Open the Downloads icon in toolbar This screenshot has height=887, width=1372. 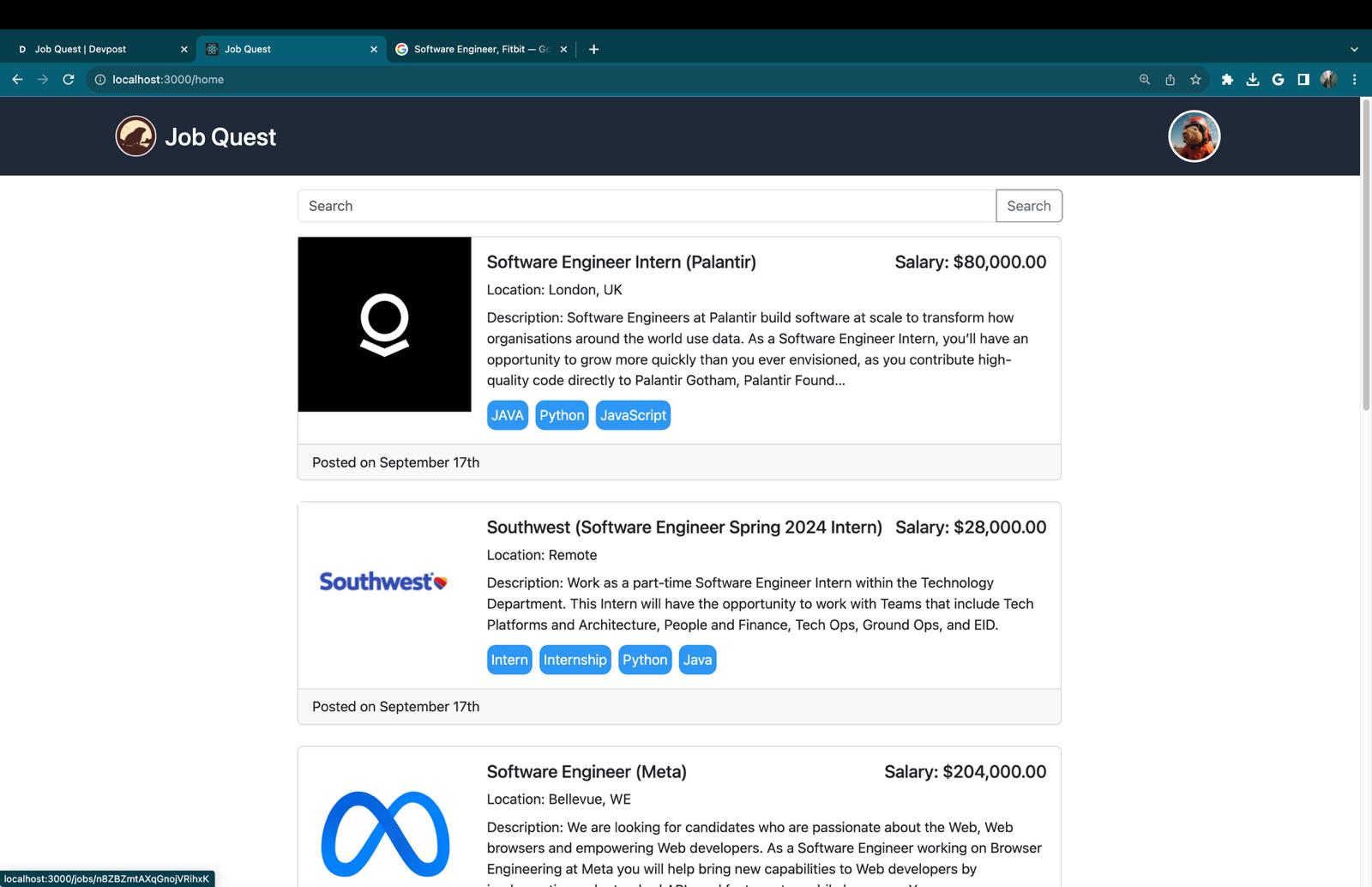[1253, 80]
